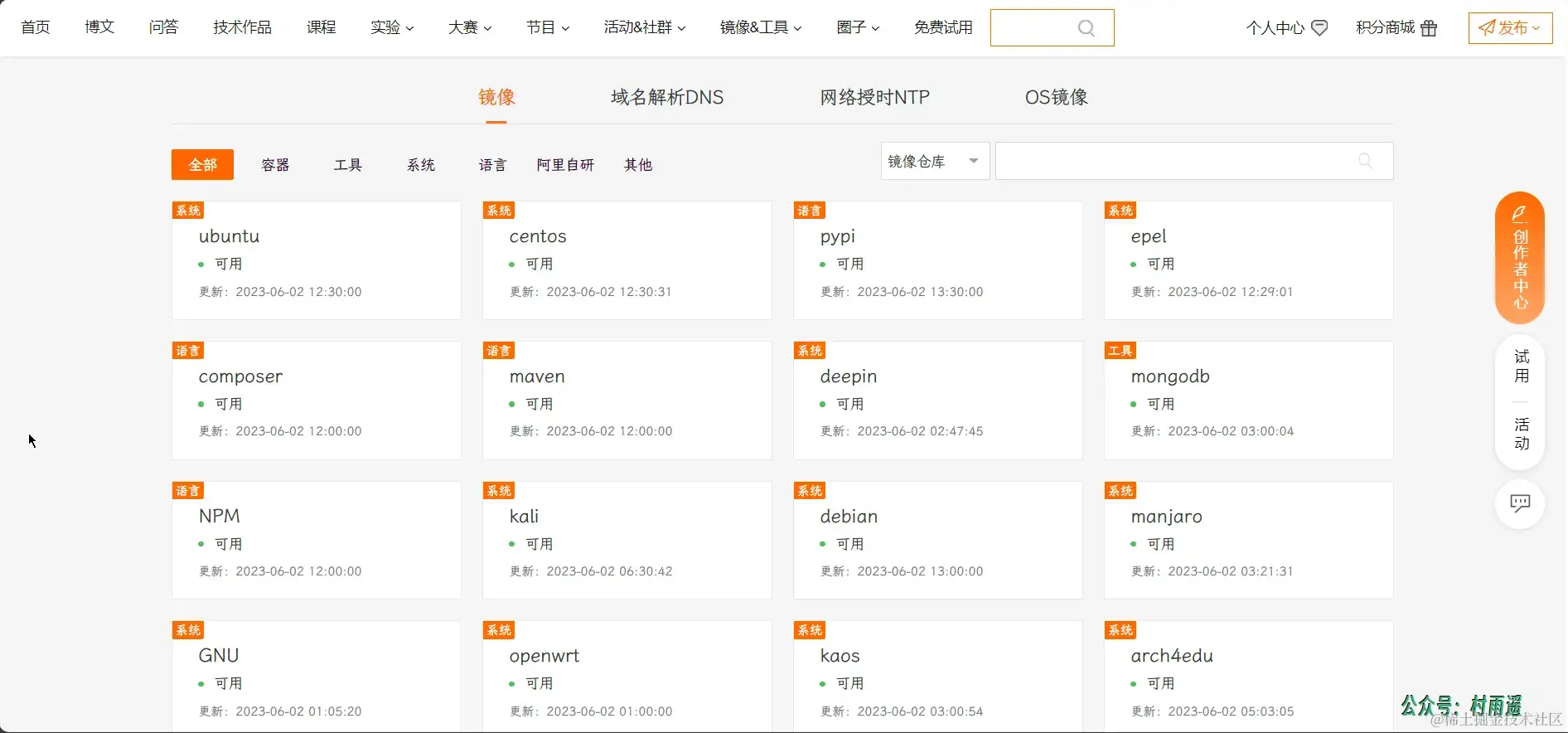Image resolution: width=1568 pixels, height=733 pixels.
Task: Open 个人中心
Action: (1275, 28)
